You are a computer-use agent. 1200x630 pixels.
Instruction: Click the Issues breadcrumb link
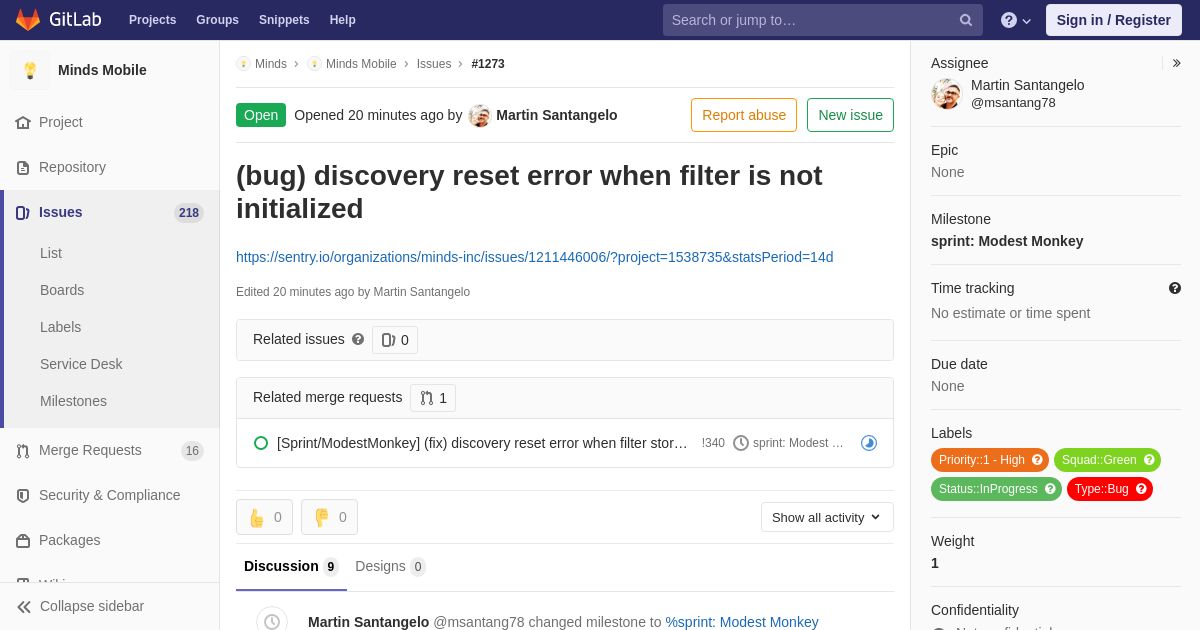pyautogui.click(x=434, y=64)
